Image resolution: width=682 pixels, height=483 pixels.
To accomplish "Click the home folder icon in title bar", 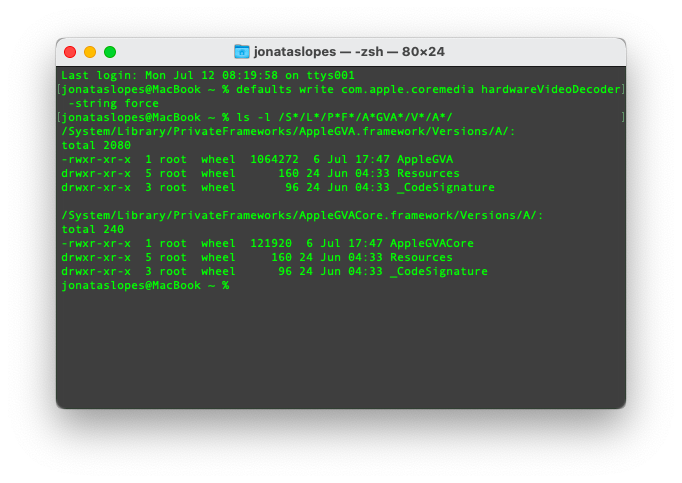I will [241, 52].
